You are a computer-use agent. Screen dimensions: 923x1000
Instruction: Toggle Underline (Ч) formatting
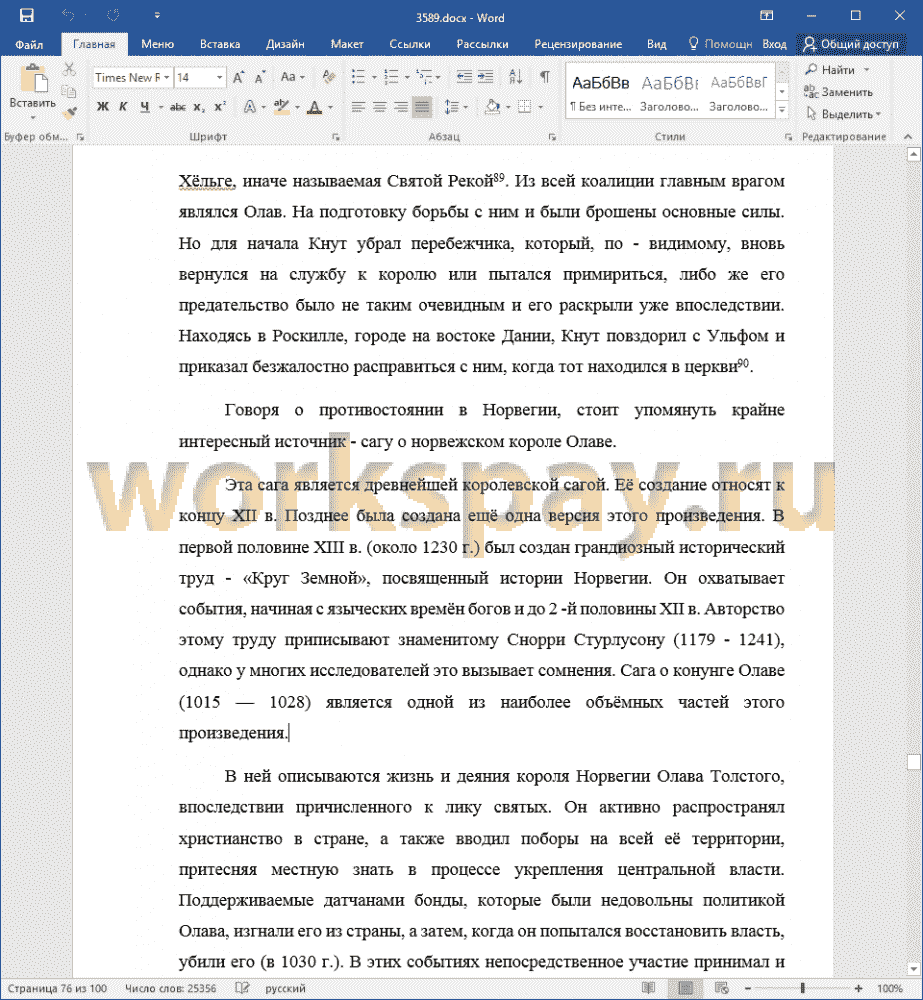(x=145, y=107)
